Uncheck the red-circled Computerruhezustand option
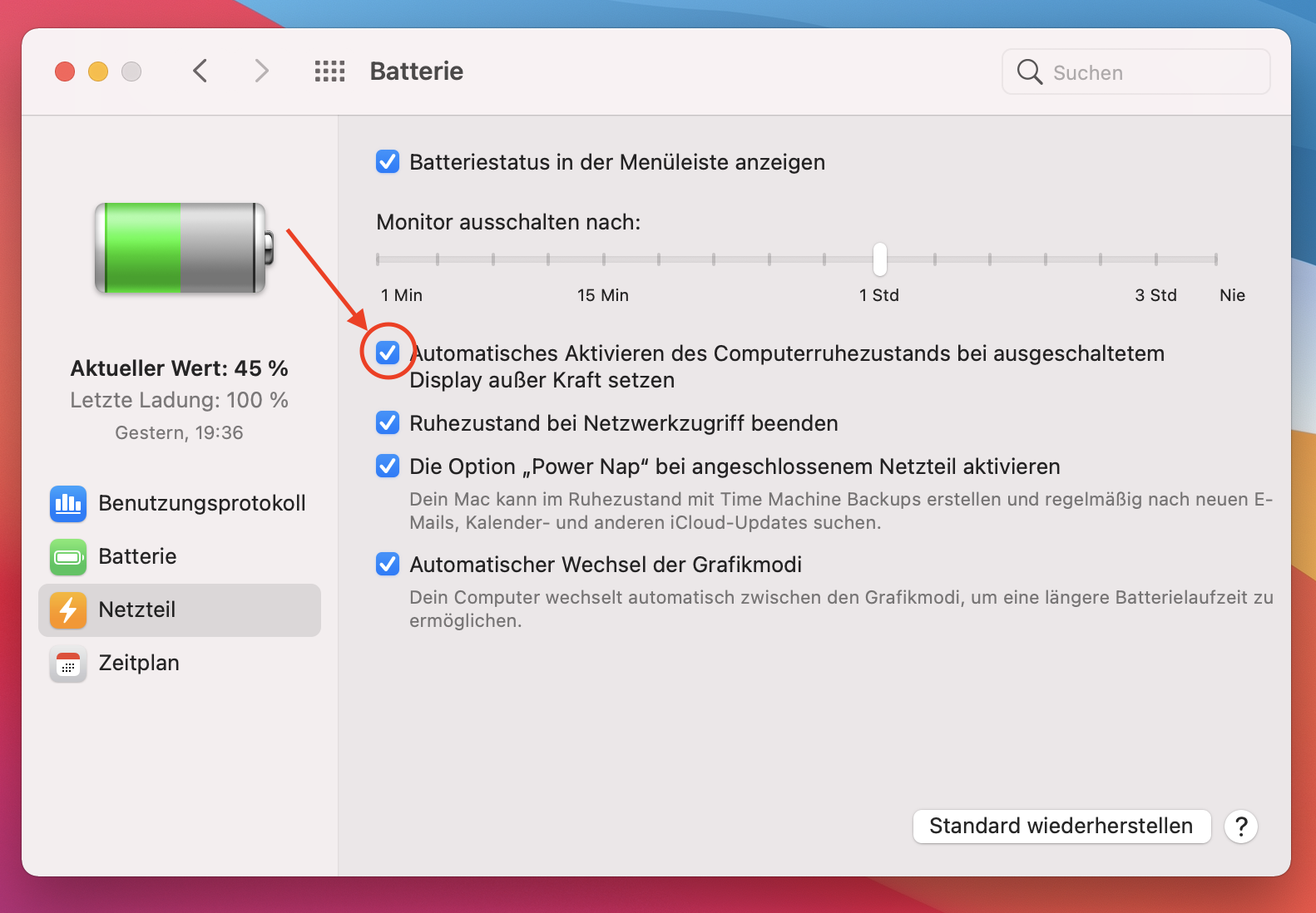1316x913 pixels. (x=388, y=353)
